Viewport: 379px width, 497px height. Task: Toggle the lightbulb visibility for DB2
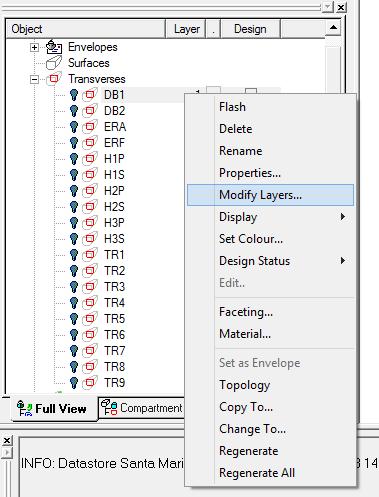coord(74,111)
